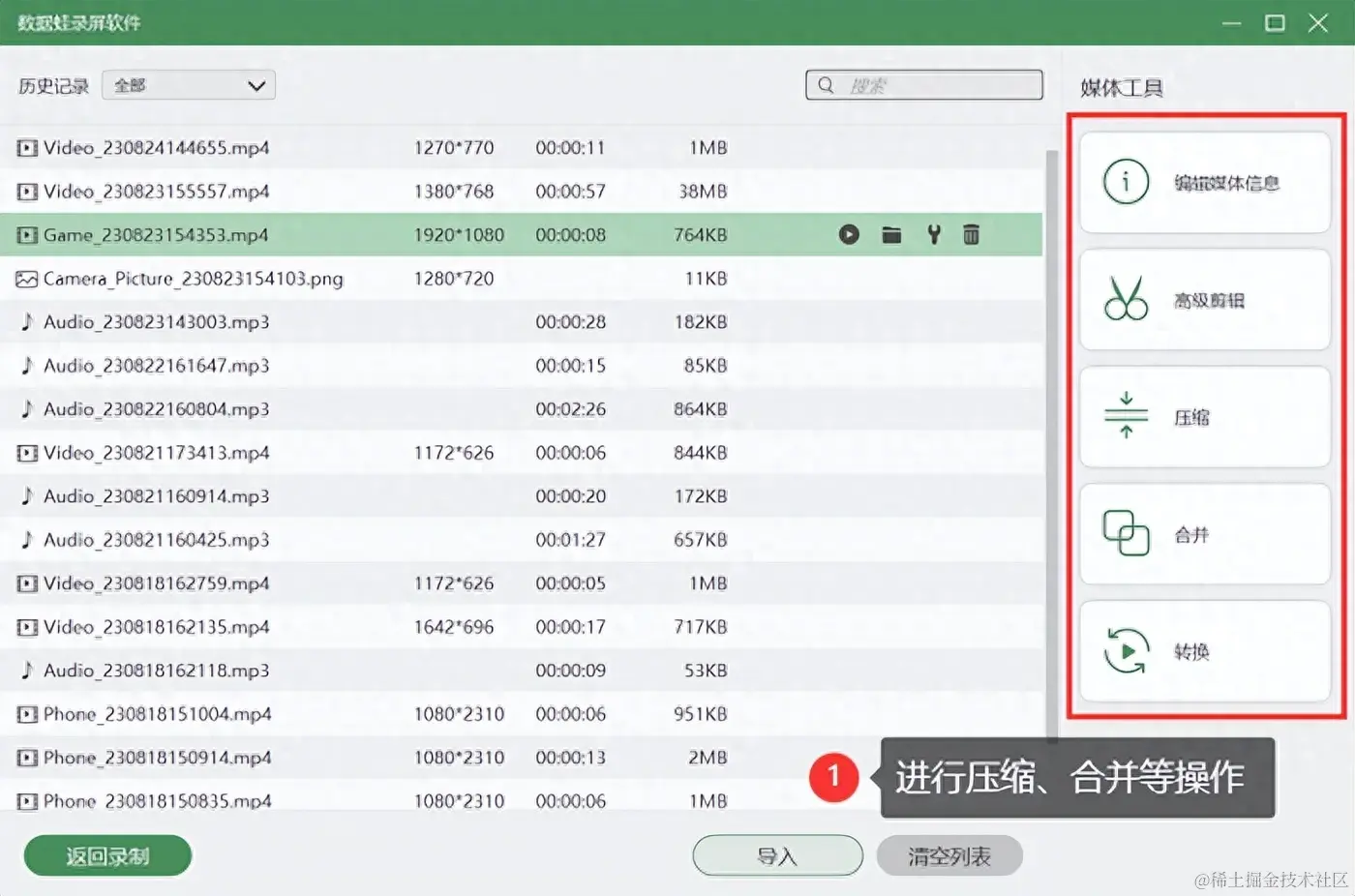
Task: Select file Audio_230821160425.mp3
Action: point(521,539)
